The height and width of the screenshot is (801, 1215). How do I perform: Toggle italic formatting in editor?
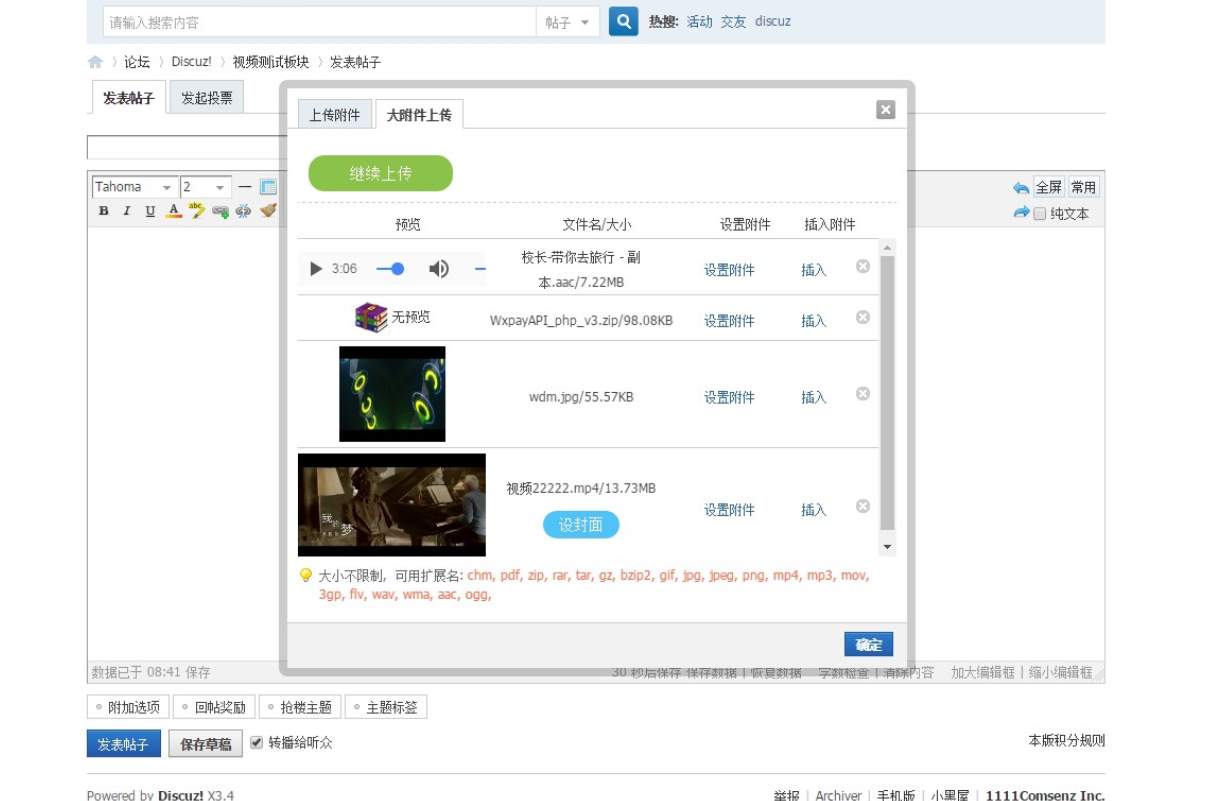[x=127, y=211]
